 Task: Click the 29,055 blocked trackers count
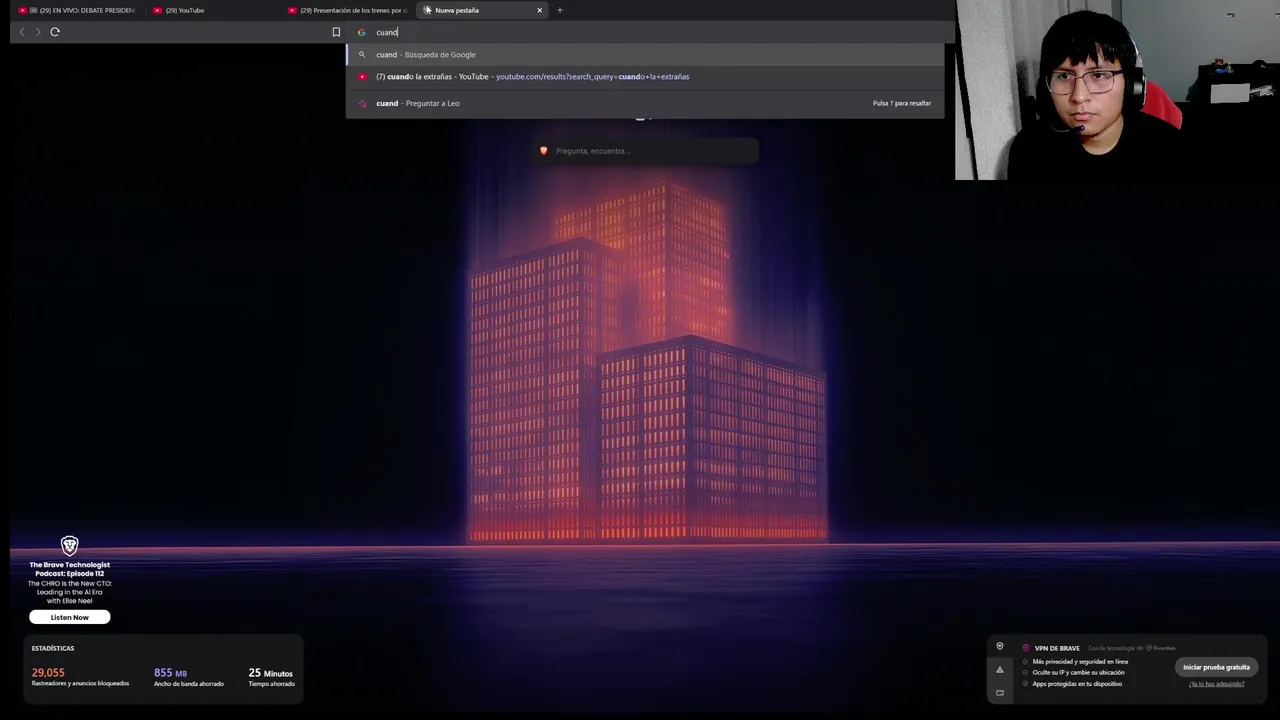[x=48, y=673]
